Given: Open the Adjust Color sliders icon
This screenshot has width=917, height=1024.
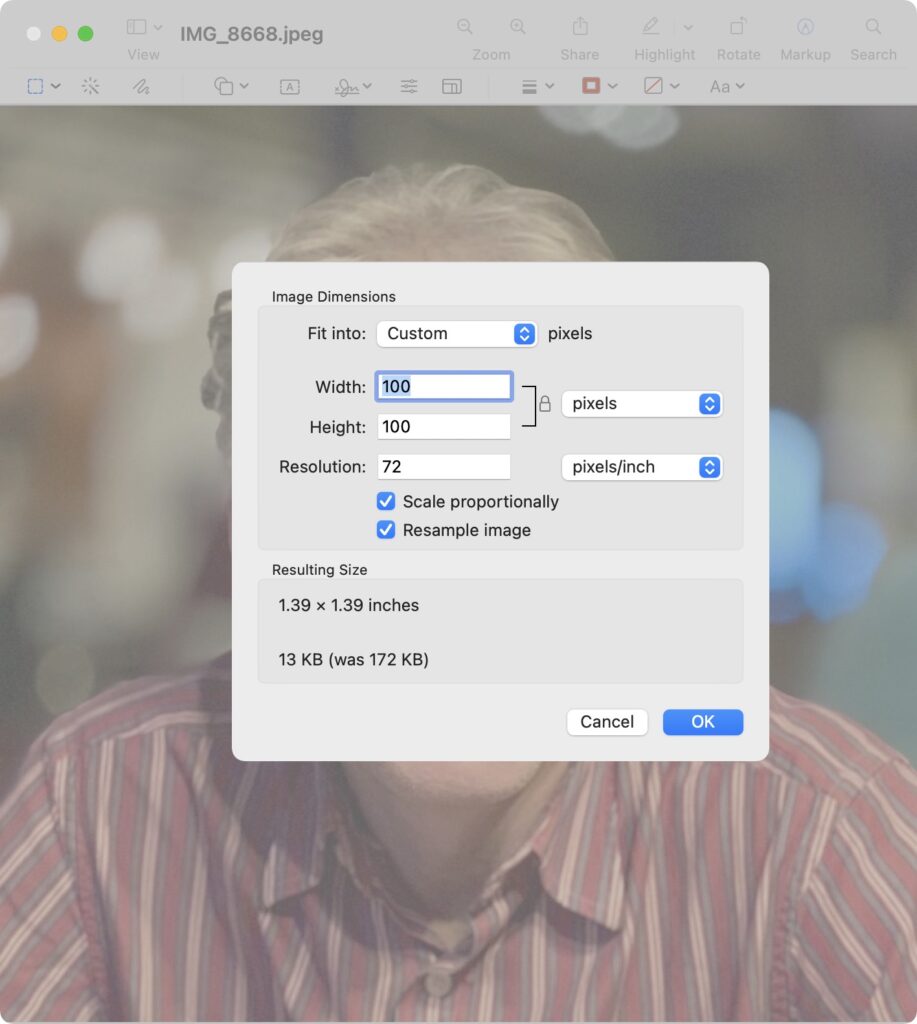Looking at the screenshot, I should 408,87.
